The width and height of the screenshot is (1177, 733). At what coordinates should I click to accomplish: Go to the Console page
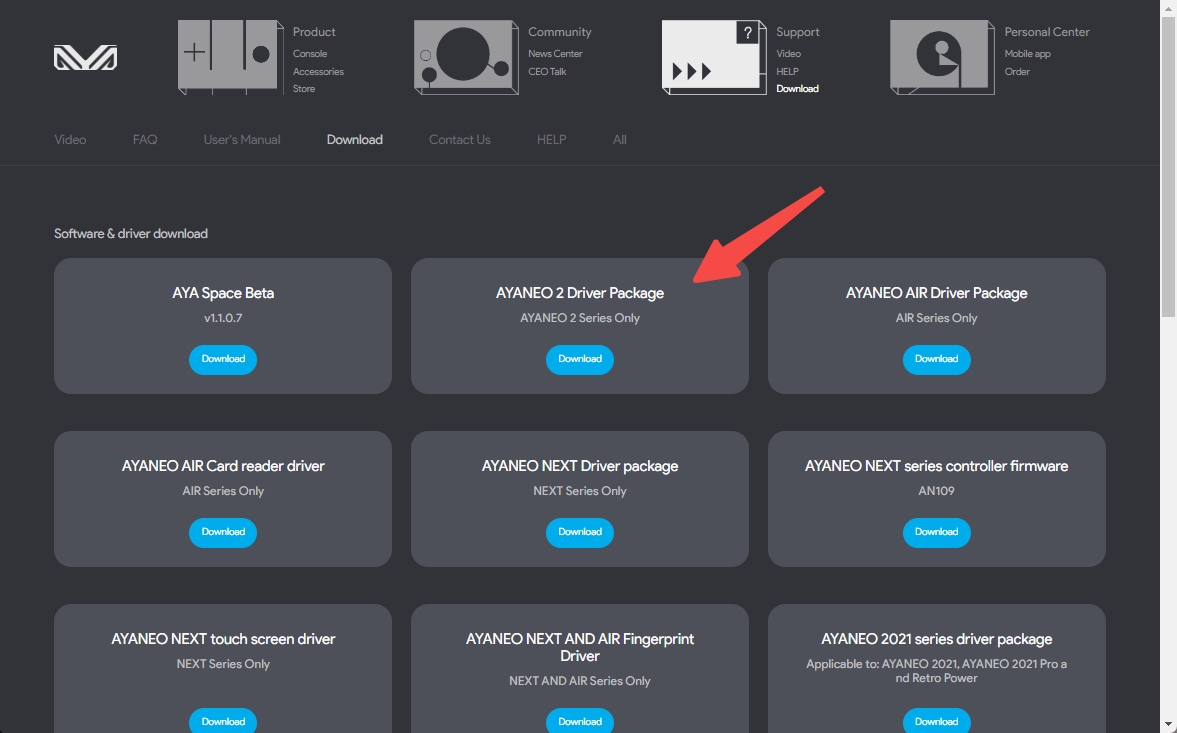(x=310, y=54)
